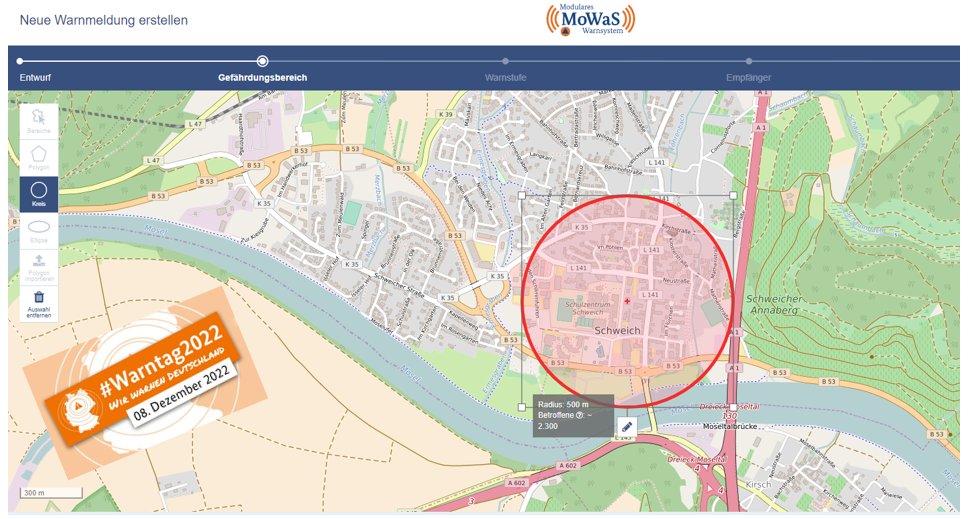Click the Moseltalbrücke label on map
Image resolution: width=970 pixels, height=519 pixels.
coord(731,427)
